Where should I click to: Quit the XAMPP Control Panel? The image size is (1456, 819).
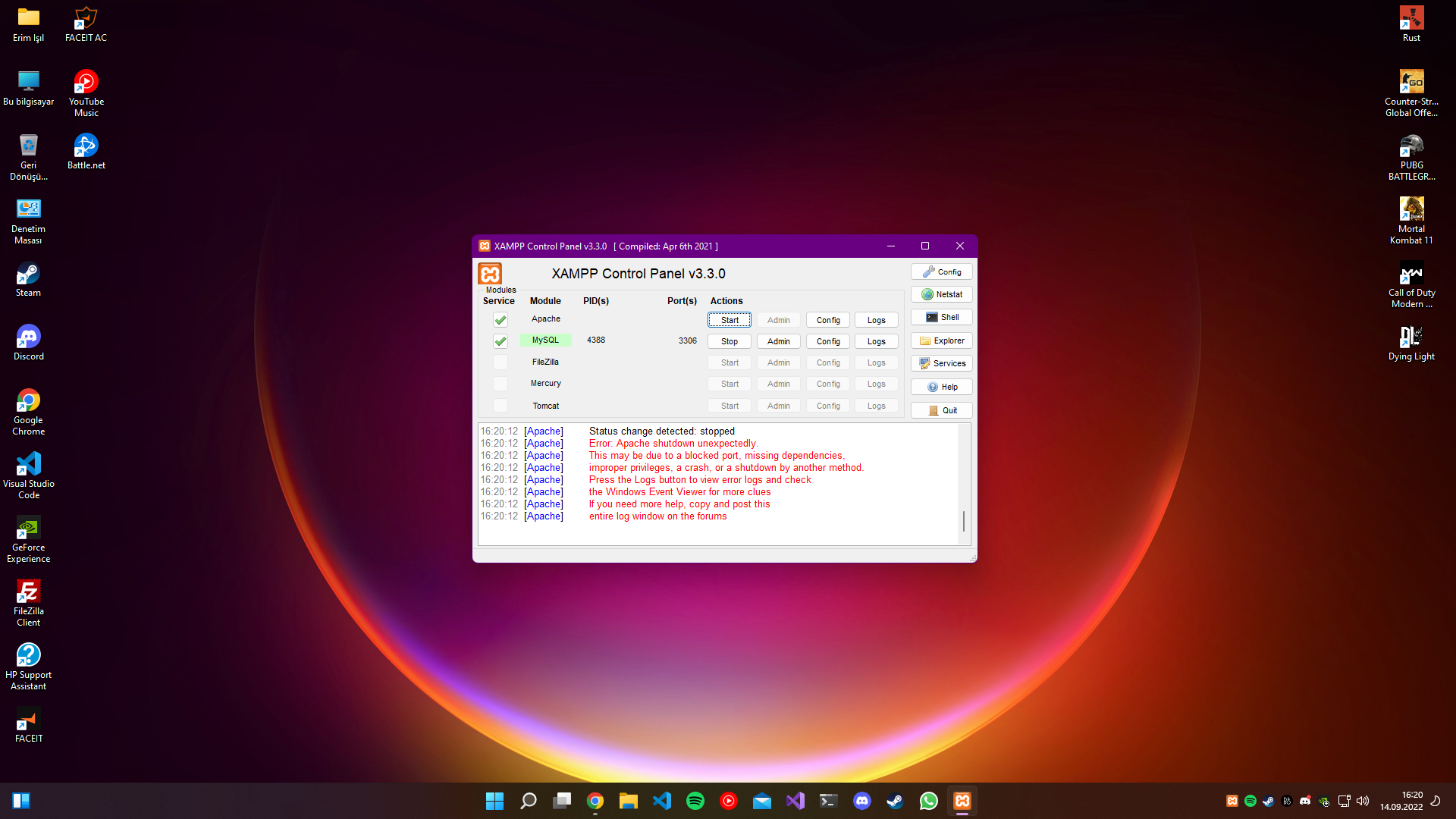[x=941, y=410]
